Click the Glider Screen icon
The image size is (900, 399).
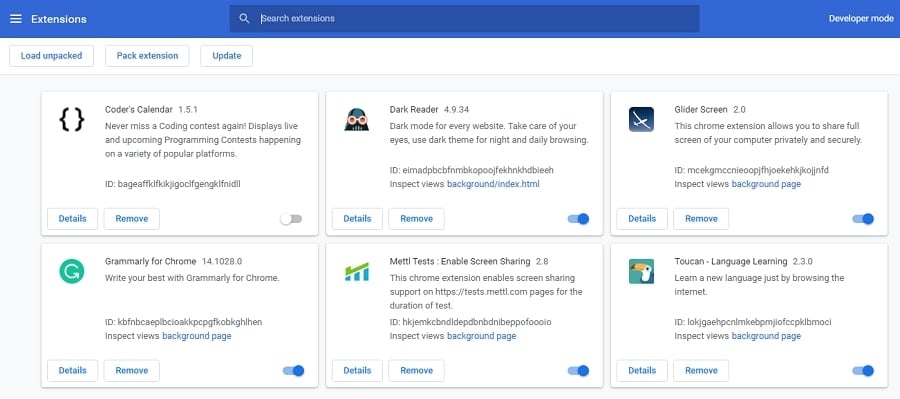(641, 119)
